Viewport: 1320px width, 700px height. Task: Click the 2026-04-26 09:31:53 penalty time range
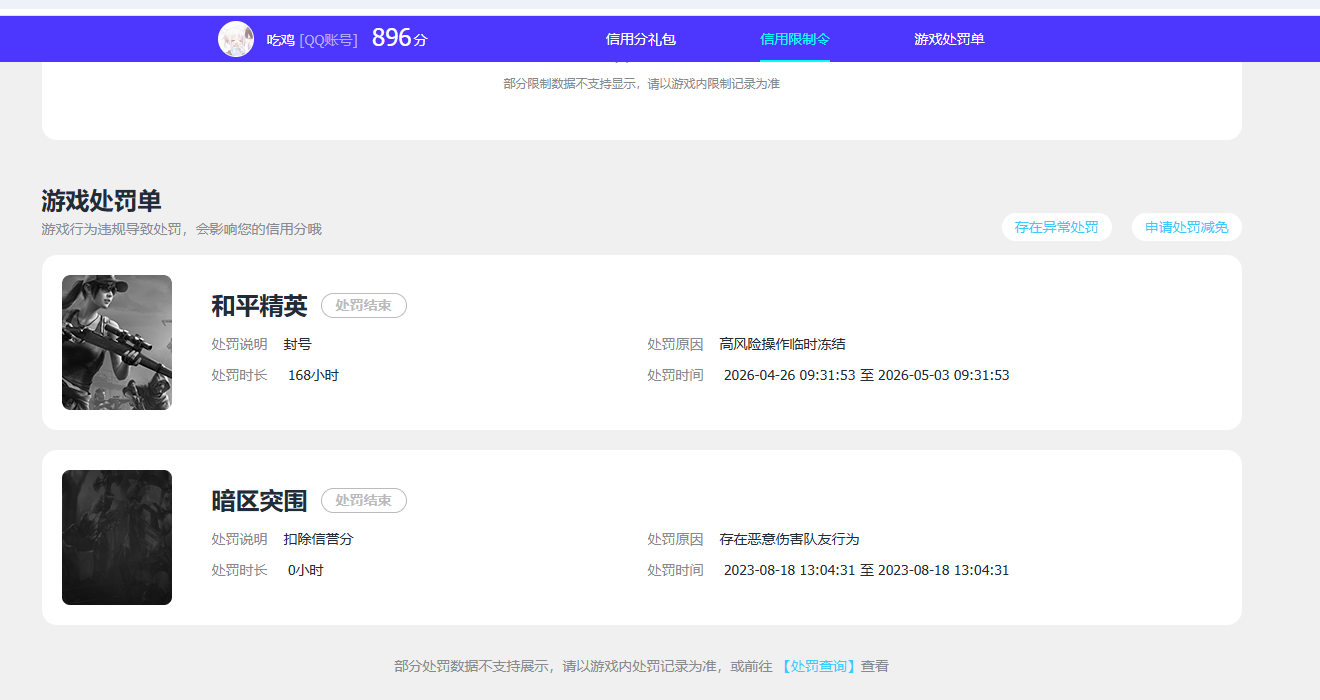(866, 375)
